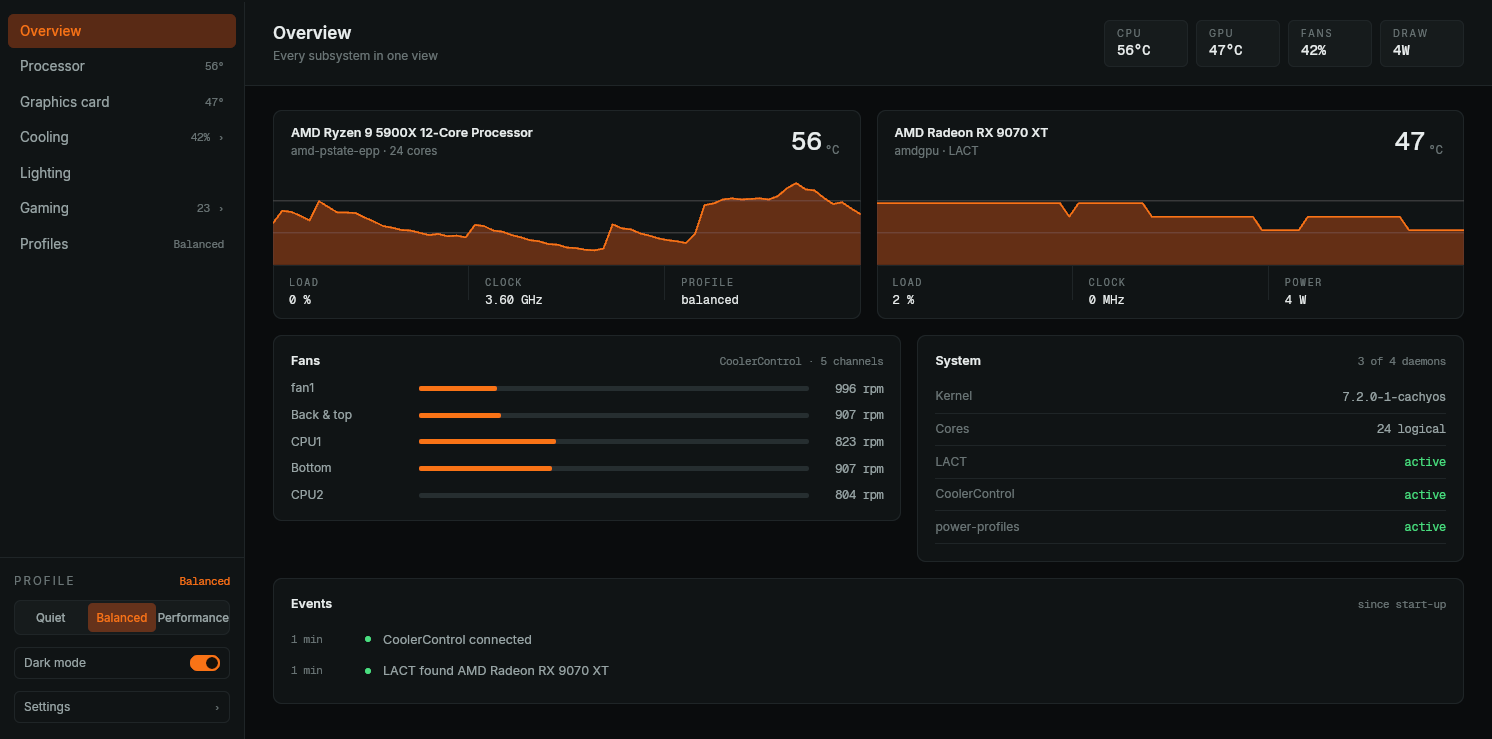Screen dimensions: 1492x739
Task: Click the green dot beside CoolerControl connected
Action: (x=368, y=639)
